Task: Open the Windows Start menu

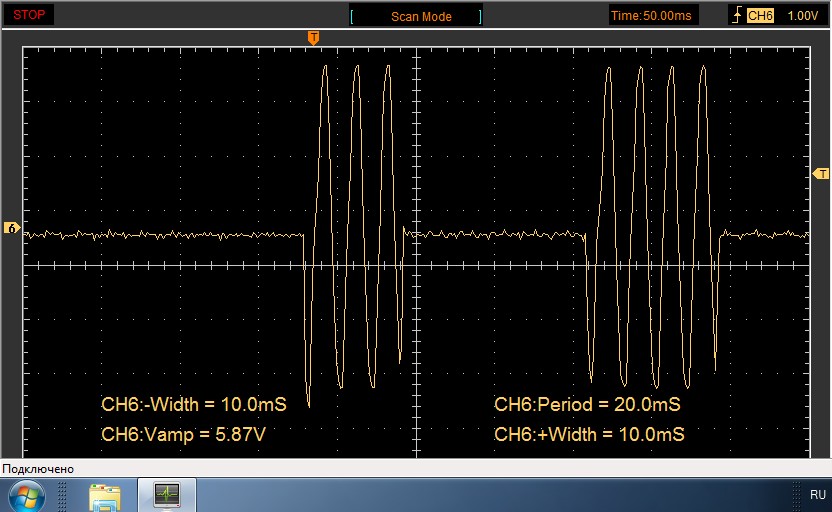Action: coord(27,494)
